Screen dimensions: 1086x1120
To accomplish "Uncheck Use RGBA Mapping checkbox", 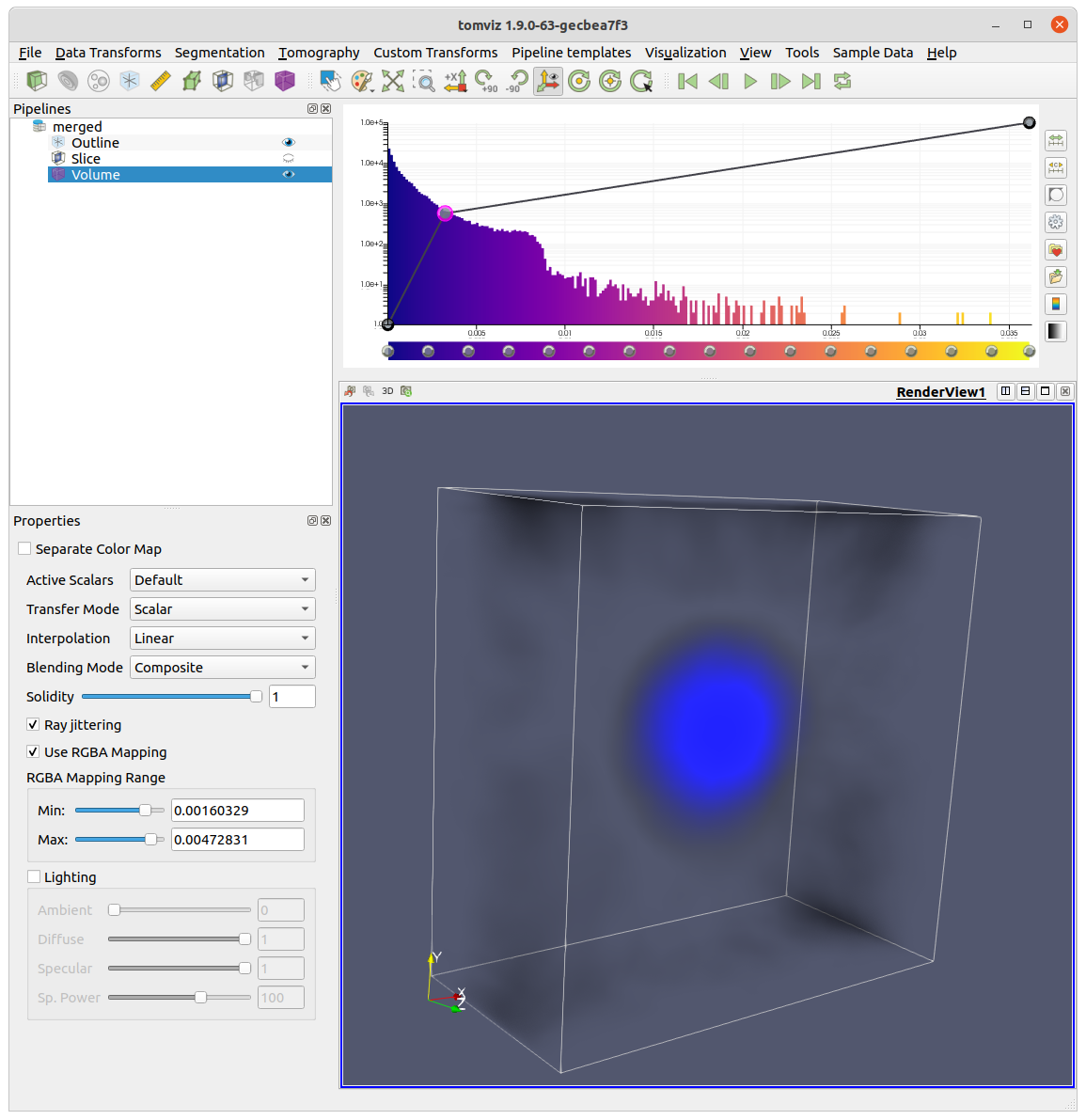I will (x=33, y=751).
